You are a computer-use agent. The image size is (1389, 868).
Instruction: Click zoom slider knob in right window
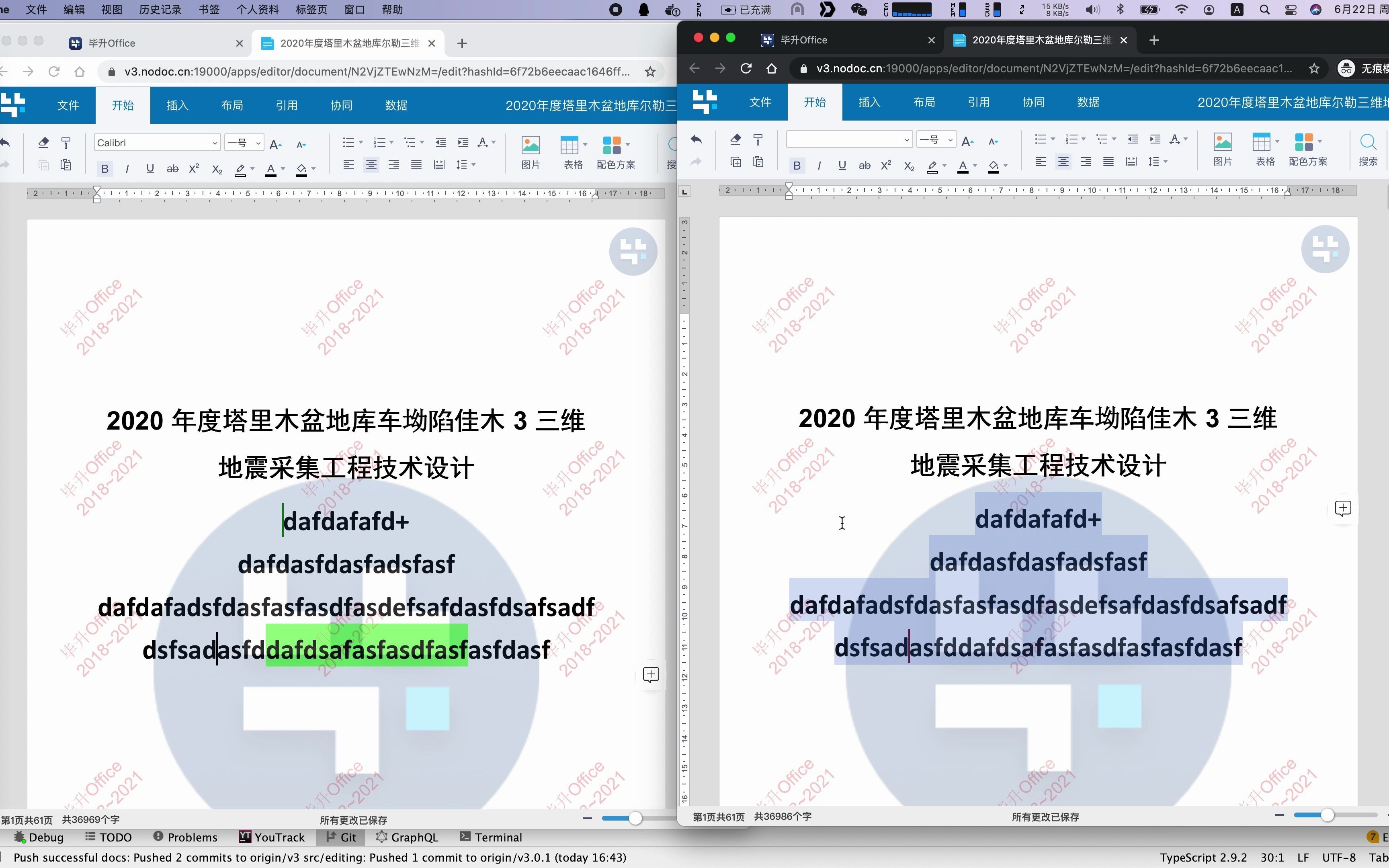1327,815
